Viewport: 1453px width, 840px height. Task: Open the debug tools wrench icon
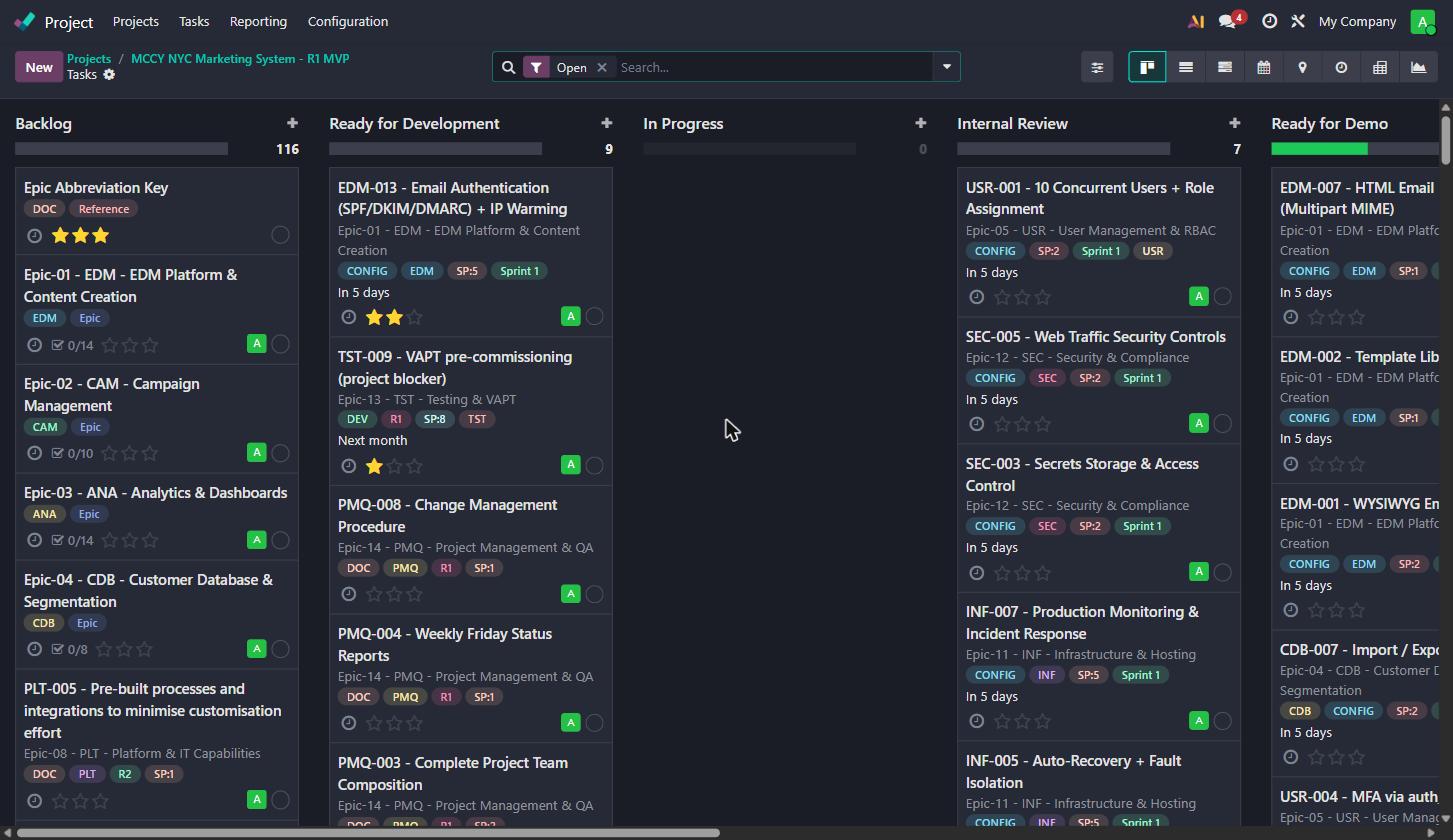point(1298,21)
